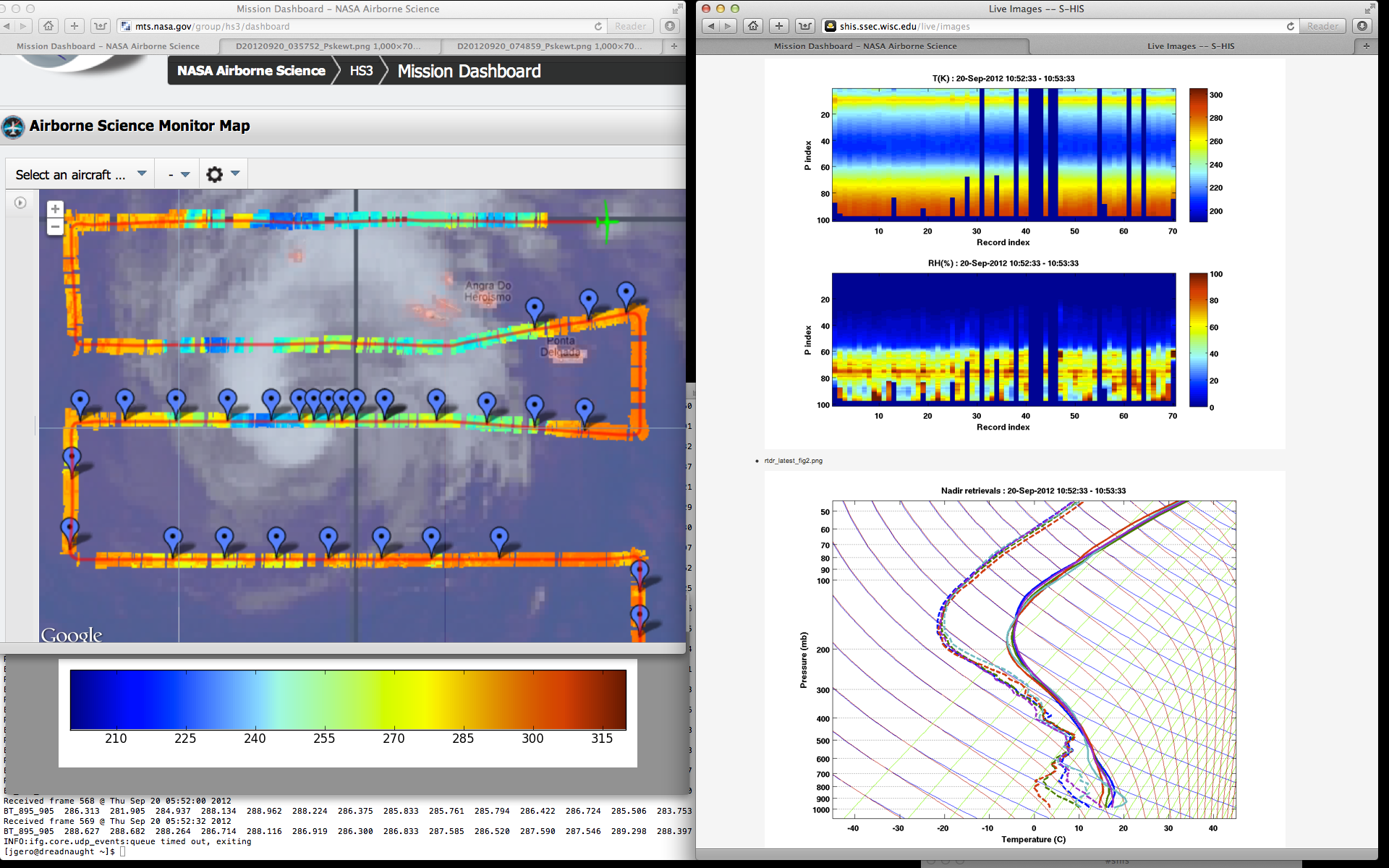Expand the dash selector dropdown
1389x868 pixels.
(178, 174)
